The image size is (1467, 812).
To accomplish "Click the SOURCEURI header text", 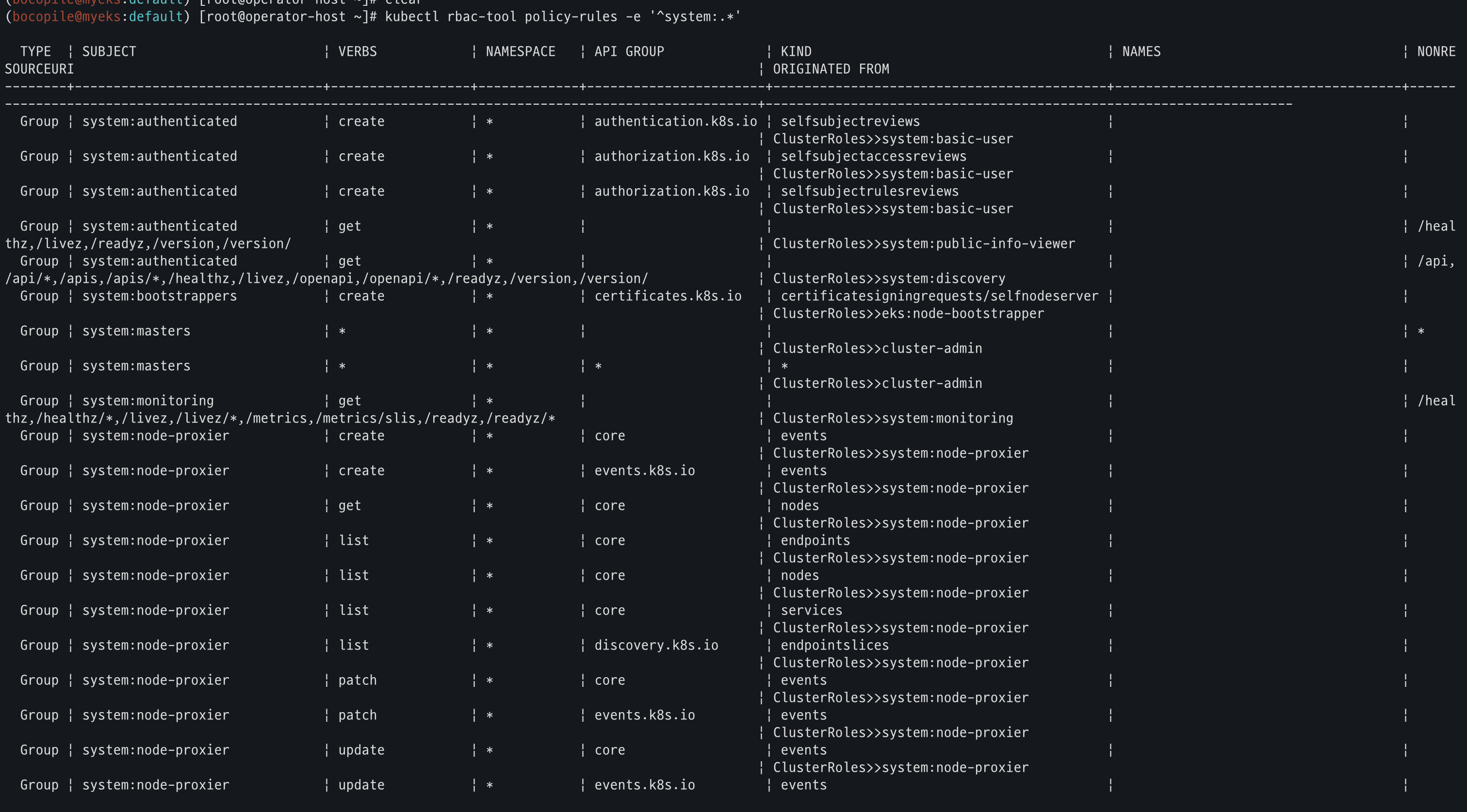I will click(x=39, y=69).
